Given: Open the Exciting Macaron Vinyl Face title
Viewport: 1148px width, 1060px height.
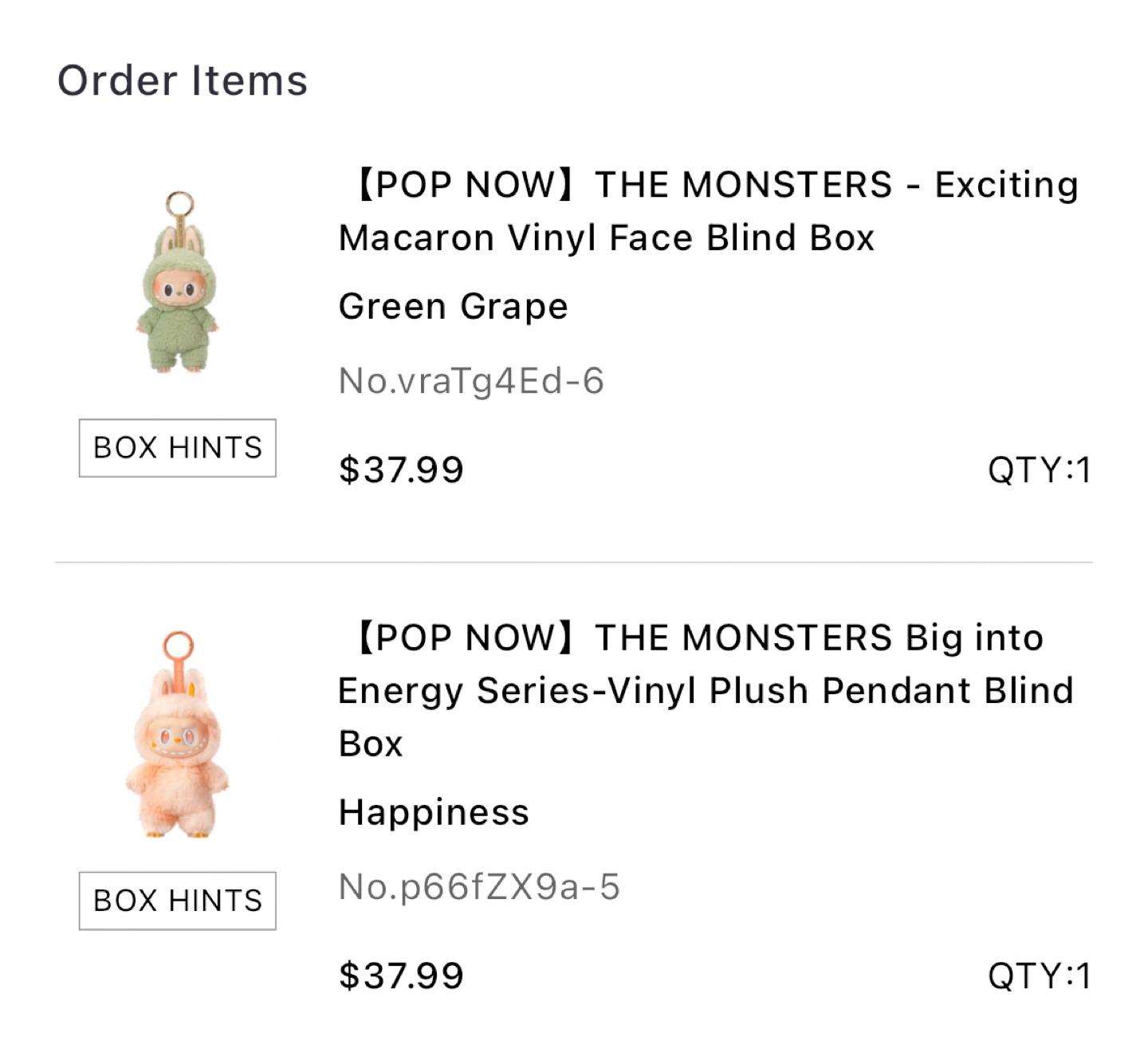Looking at the screenshot, I should coord(708,211).
